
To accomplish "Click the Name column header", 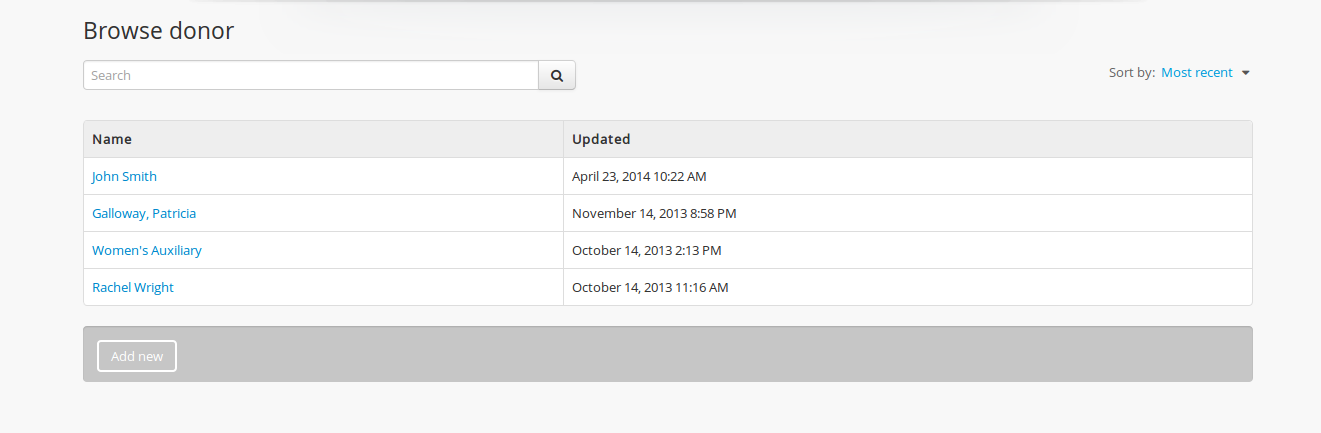I will pos(112,139).
